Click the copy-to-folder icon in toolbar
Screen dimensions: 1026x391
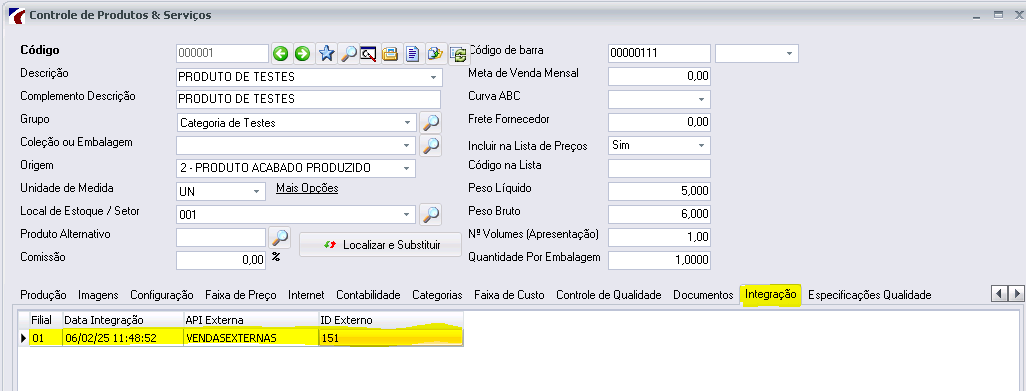tap(434, 54)
